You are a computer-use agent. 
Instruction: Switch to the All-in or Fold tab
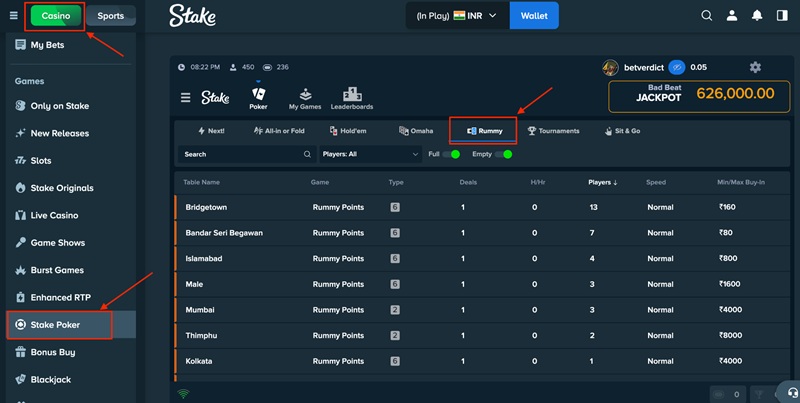point(279,131)
